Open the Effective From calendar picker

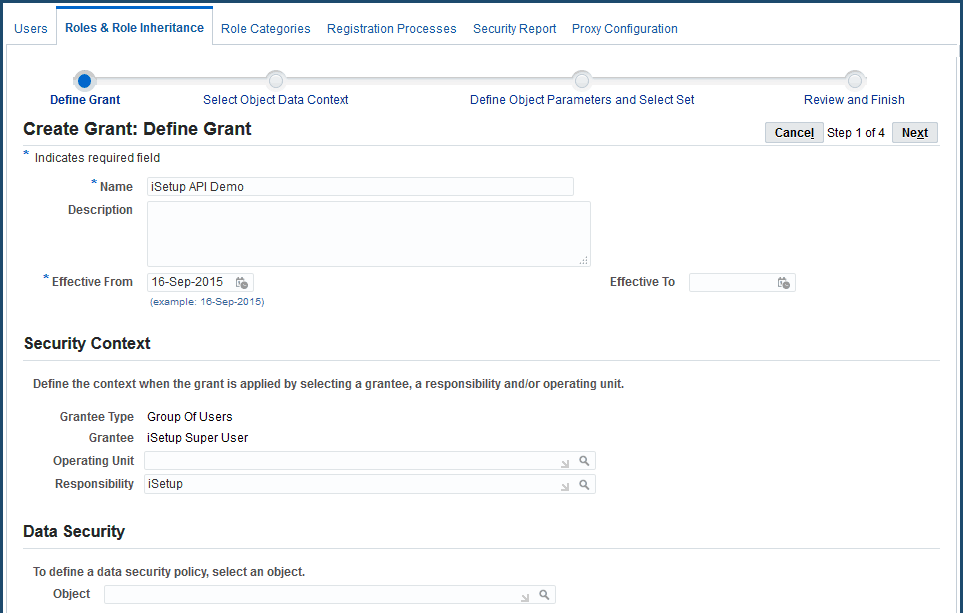[242, 283]
